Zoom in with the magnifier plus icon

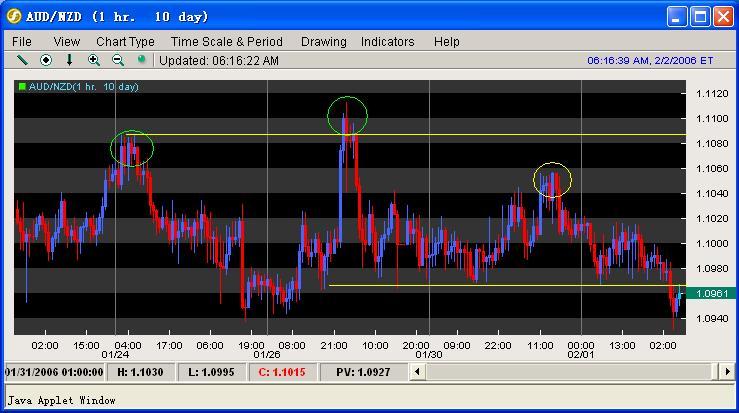point(94,60)
